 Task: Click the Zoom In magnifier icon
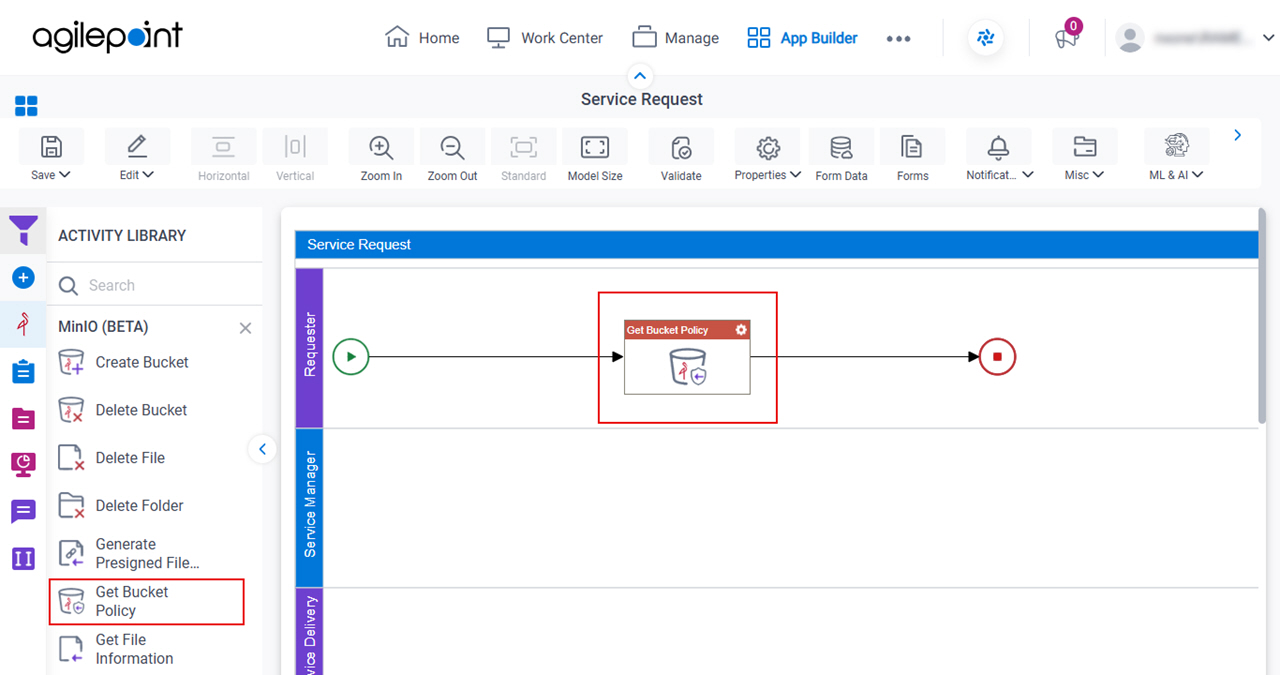pyautogui.click(x=381, y=148)
